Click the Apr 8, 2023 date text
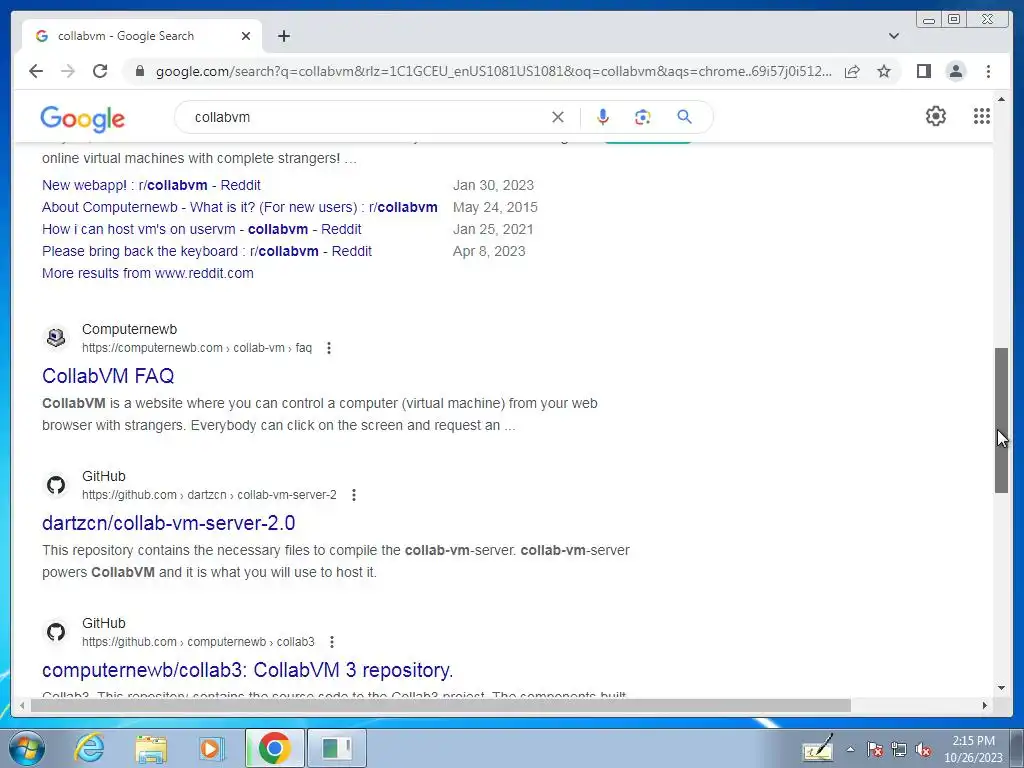Image resolution: width=1024 pixels, height=768 pixels. pos(489,251)
